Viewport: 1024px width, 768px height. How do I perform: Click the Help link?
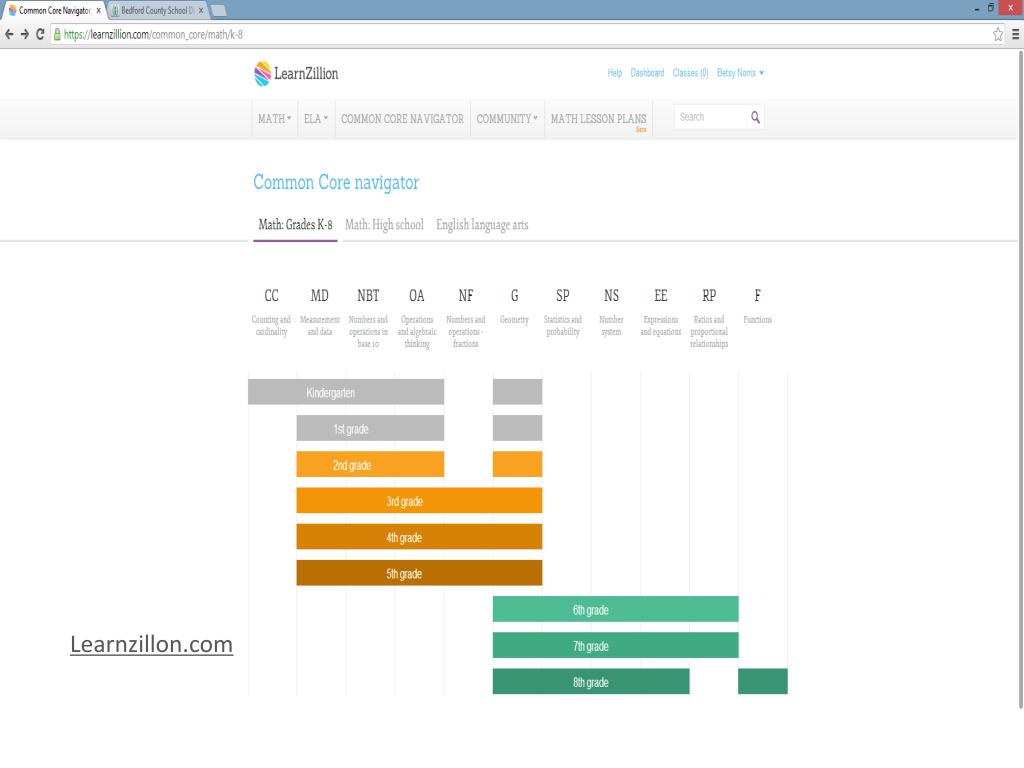coord(615,72)
